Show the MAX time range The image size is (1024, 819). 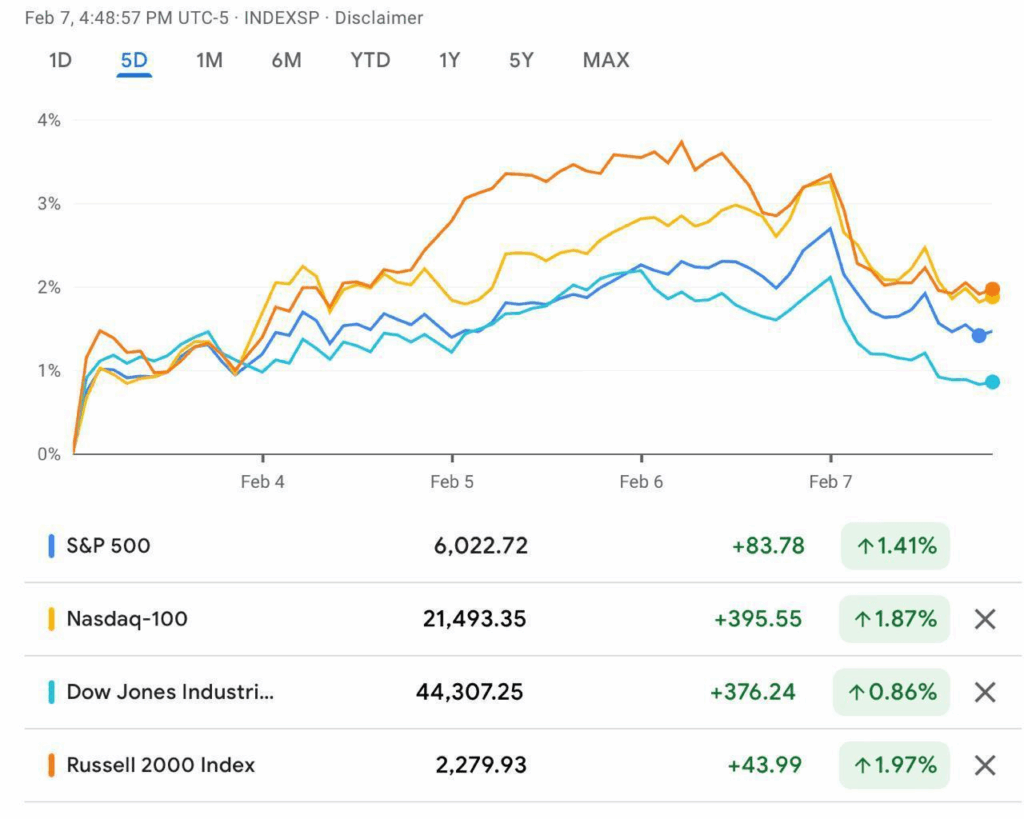pos(606,60)
